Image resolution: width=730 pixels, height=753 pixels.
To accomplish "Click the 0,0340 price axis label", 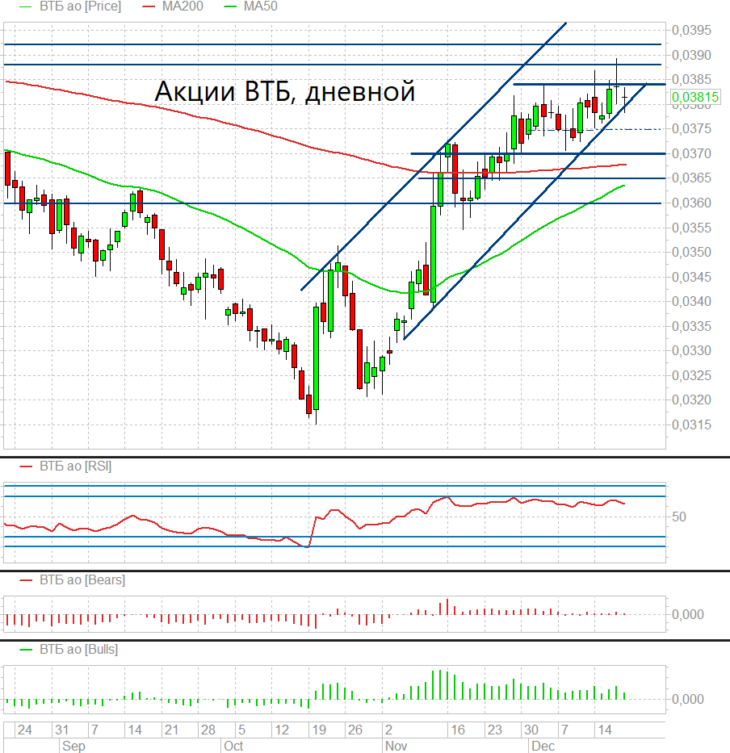I will pos(691,301).
